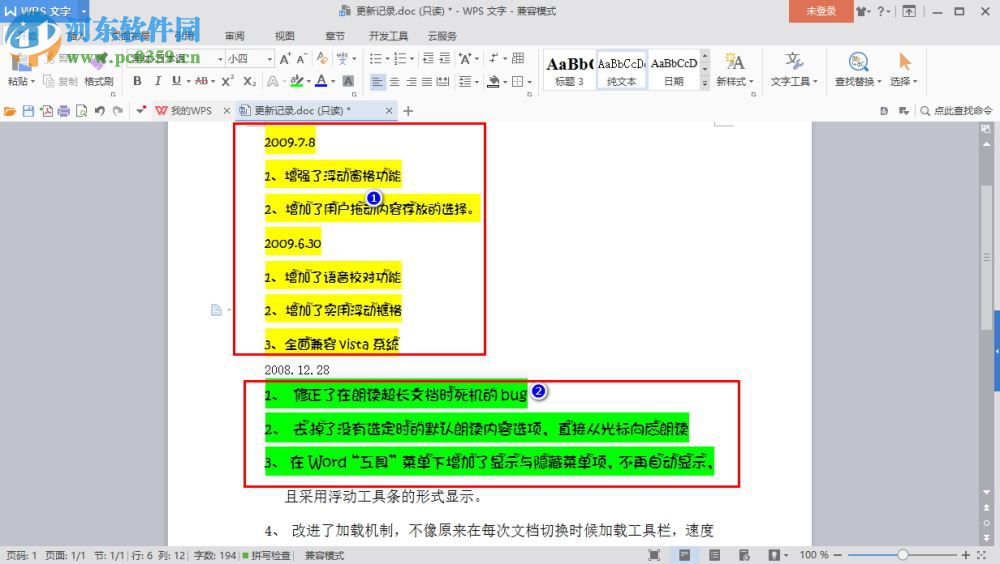The height and width of the screenshot is (564, 1000).
Task: Open the 选择 selection tool menu
Action: click(904, 70)
